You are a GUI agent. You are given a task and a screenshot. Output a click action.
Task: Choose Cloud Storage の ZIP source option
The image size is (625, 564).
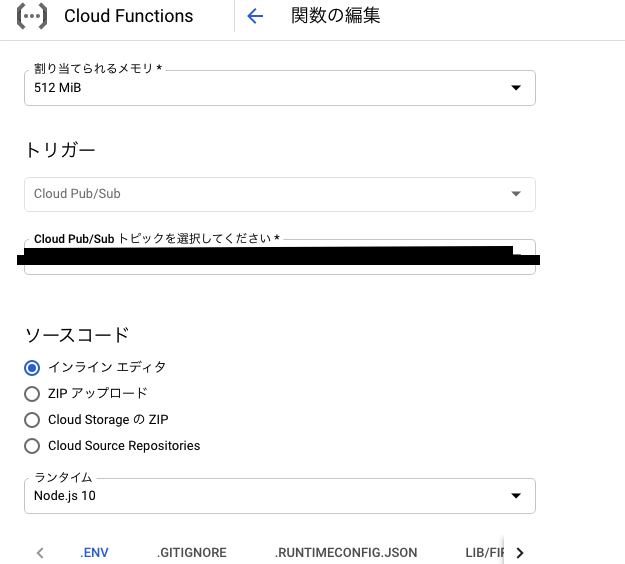32,420
